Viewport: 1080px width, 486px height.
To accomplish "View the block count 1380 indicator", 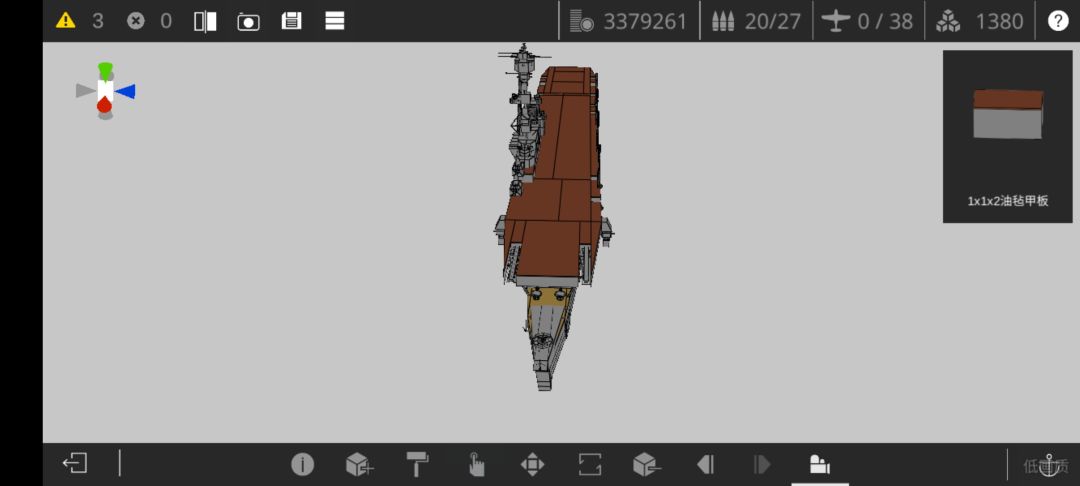I will point(979,21).
